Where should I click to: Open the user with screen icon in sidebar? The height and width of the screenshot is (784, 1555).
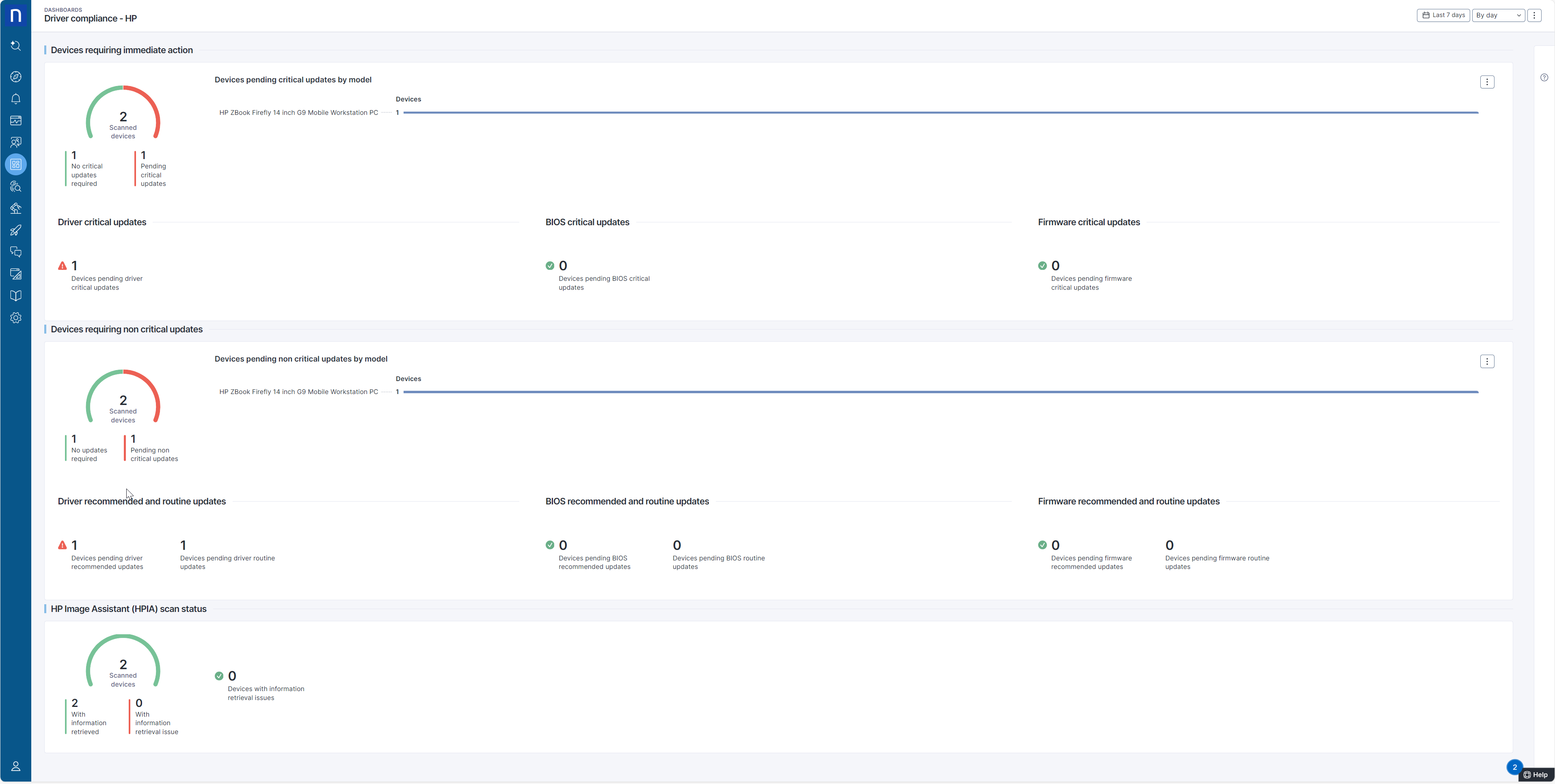click(16, 142)
